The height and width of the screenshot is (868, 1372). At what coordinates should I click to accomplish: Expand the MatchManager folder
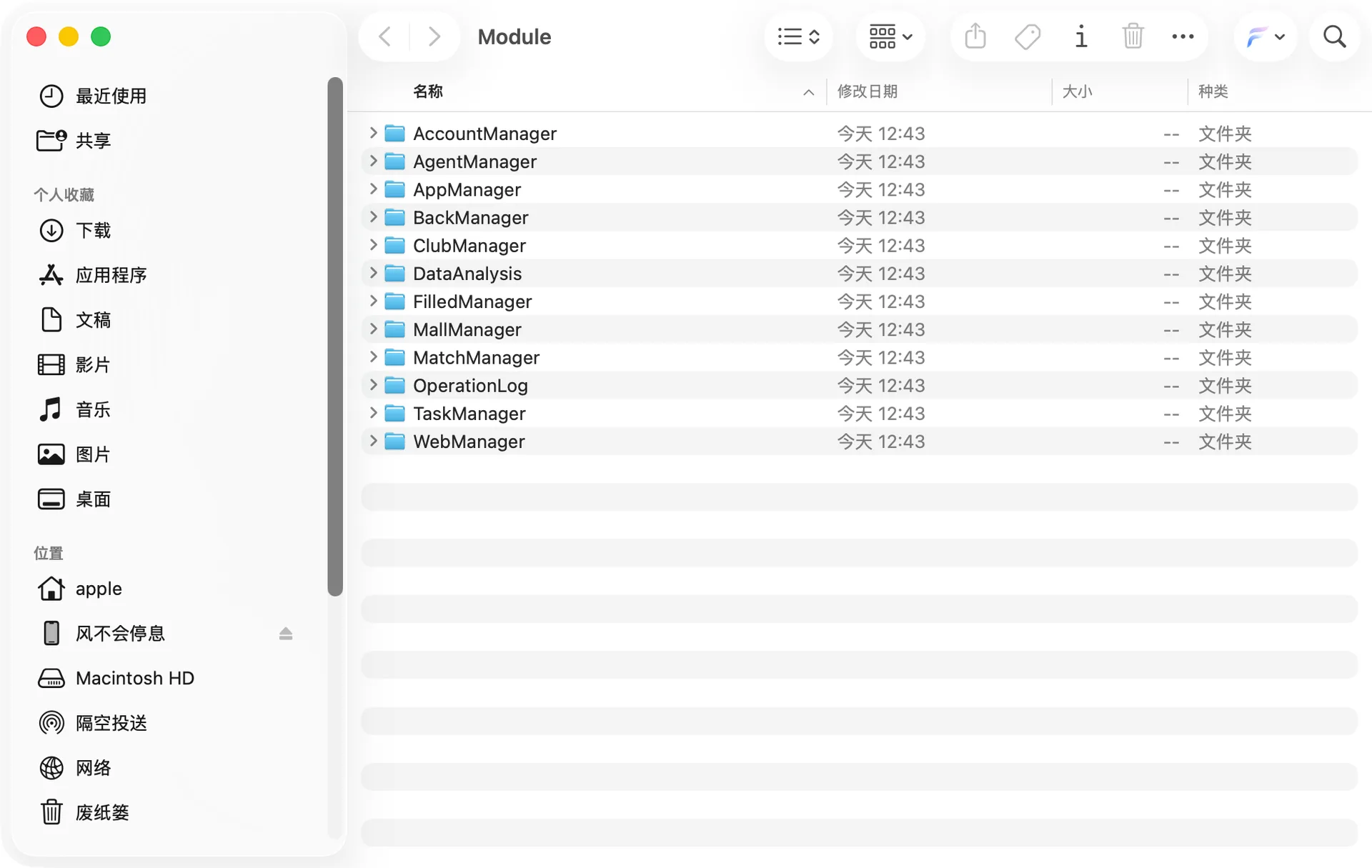(373, 357)
